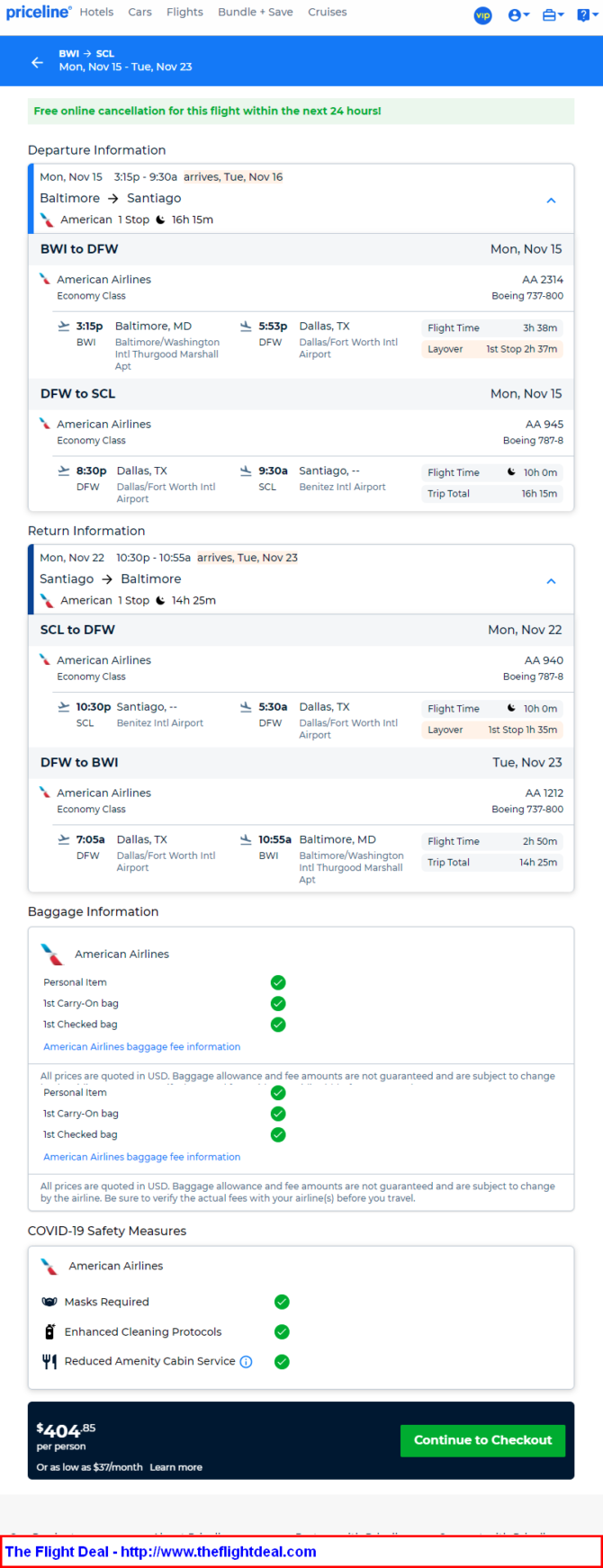Viewport: 603px width, 1568px height.
Task: Go to Bundle + Save section
Action: click(x=256, y=13)
